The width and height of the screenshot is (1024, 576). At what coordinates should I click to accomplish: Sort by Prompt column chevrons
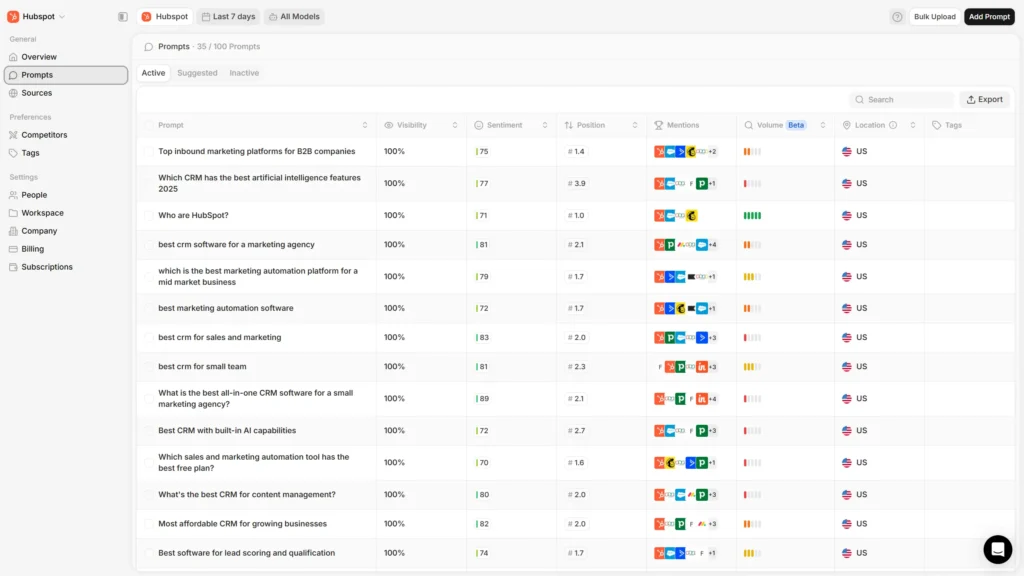click(x=365, y=125)
